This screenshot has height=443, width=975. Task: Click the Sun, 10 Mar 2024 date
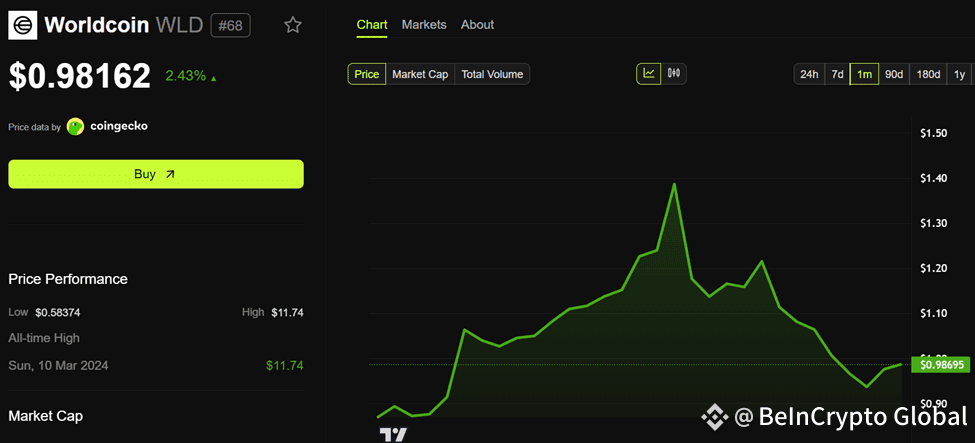58,365
